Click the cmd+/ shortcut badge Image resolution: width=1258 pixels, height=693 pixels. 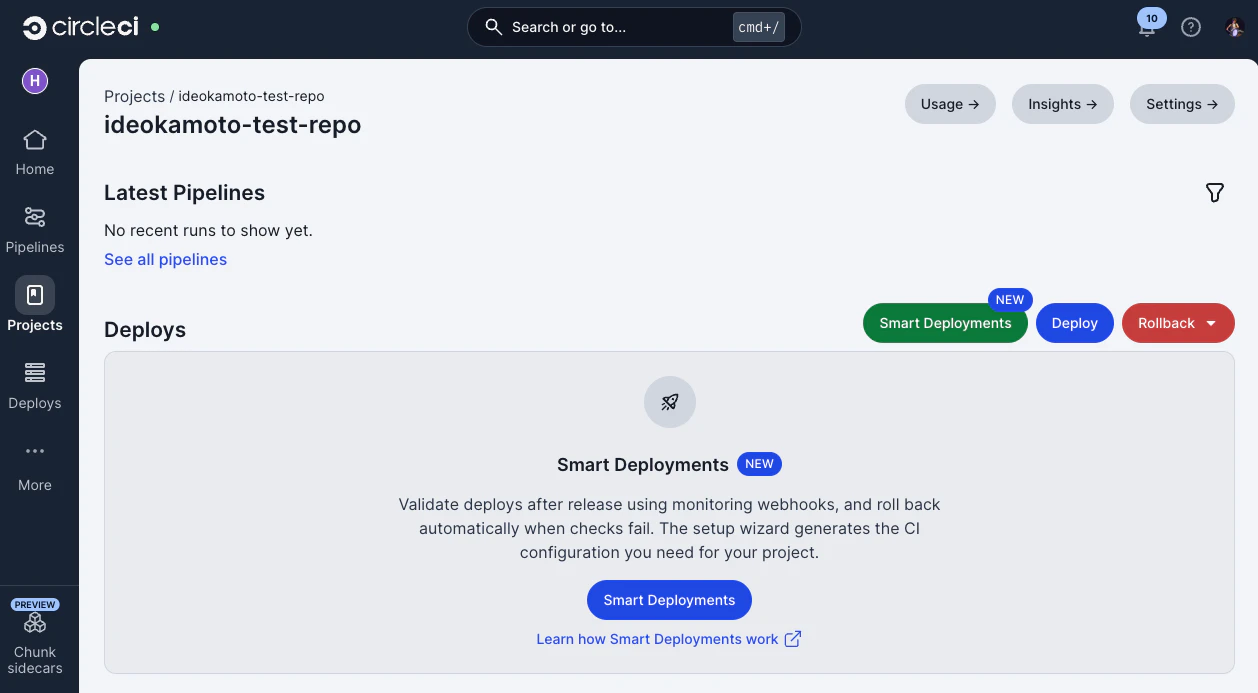click(x=759, y=27)
